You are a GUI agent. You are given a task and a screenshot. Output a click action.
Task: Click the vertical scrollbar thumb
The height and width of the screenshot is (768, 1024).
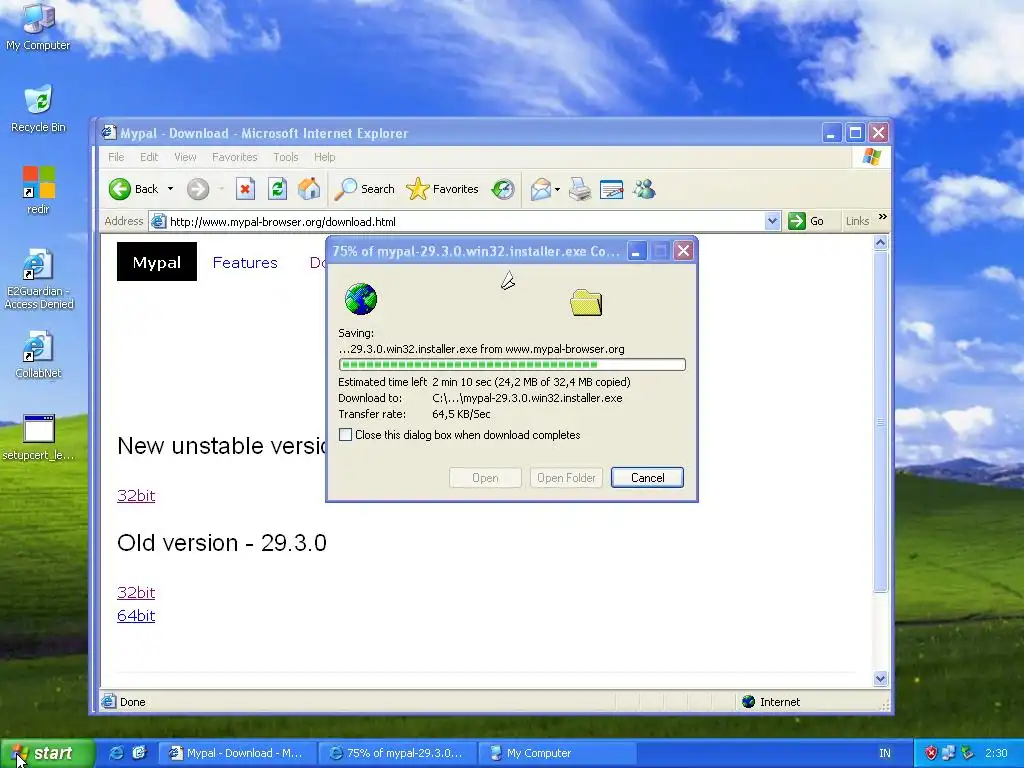tap(880, 422)
